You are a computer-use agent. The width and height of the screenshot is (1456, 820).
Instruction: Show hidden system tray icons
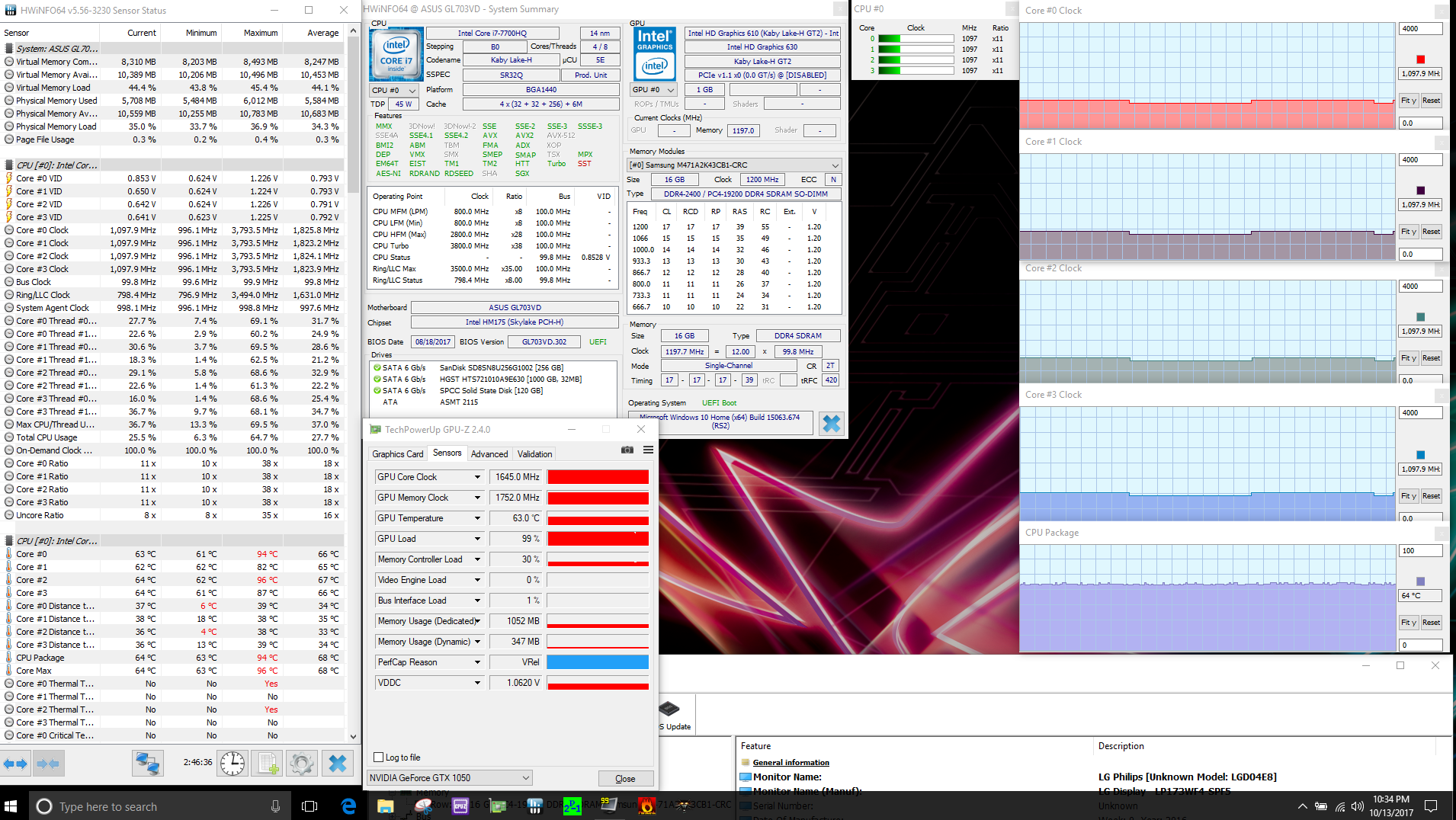point(1302,806)
